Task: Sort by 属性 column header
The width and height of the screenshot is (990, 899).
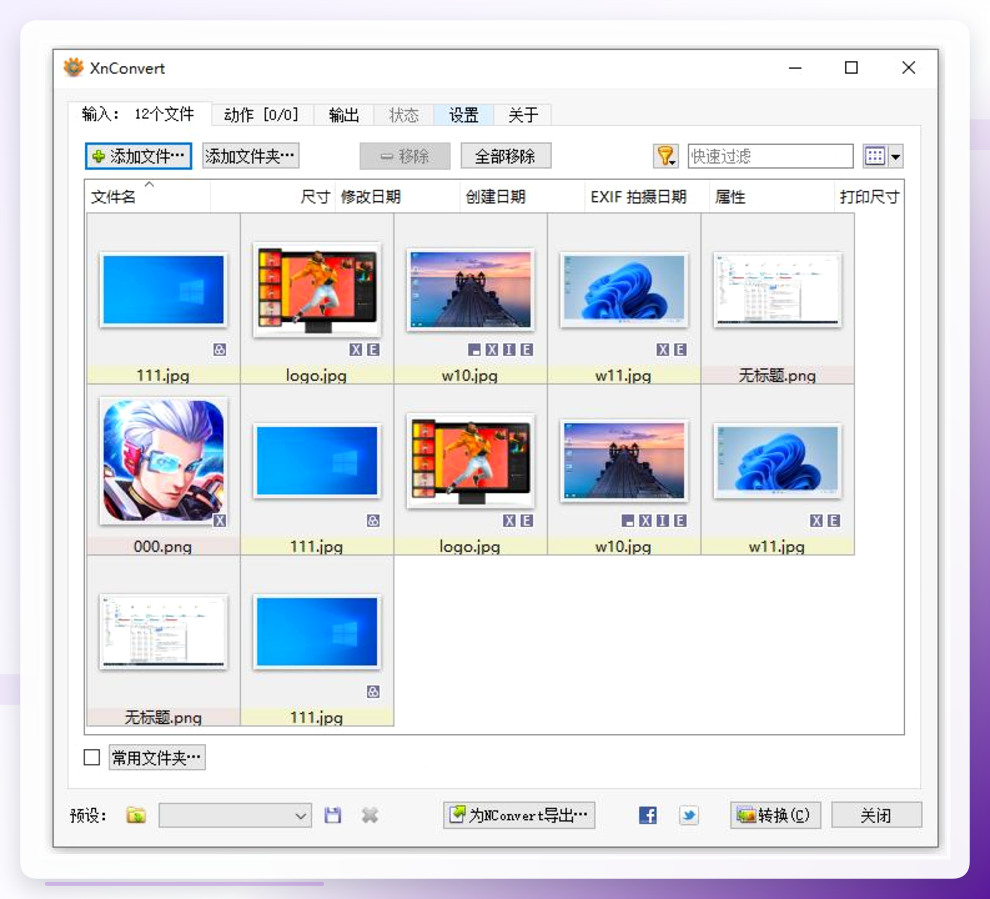Action: pyautogui.click(x=772, y=196)
